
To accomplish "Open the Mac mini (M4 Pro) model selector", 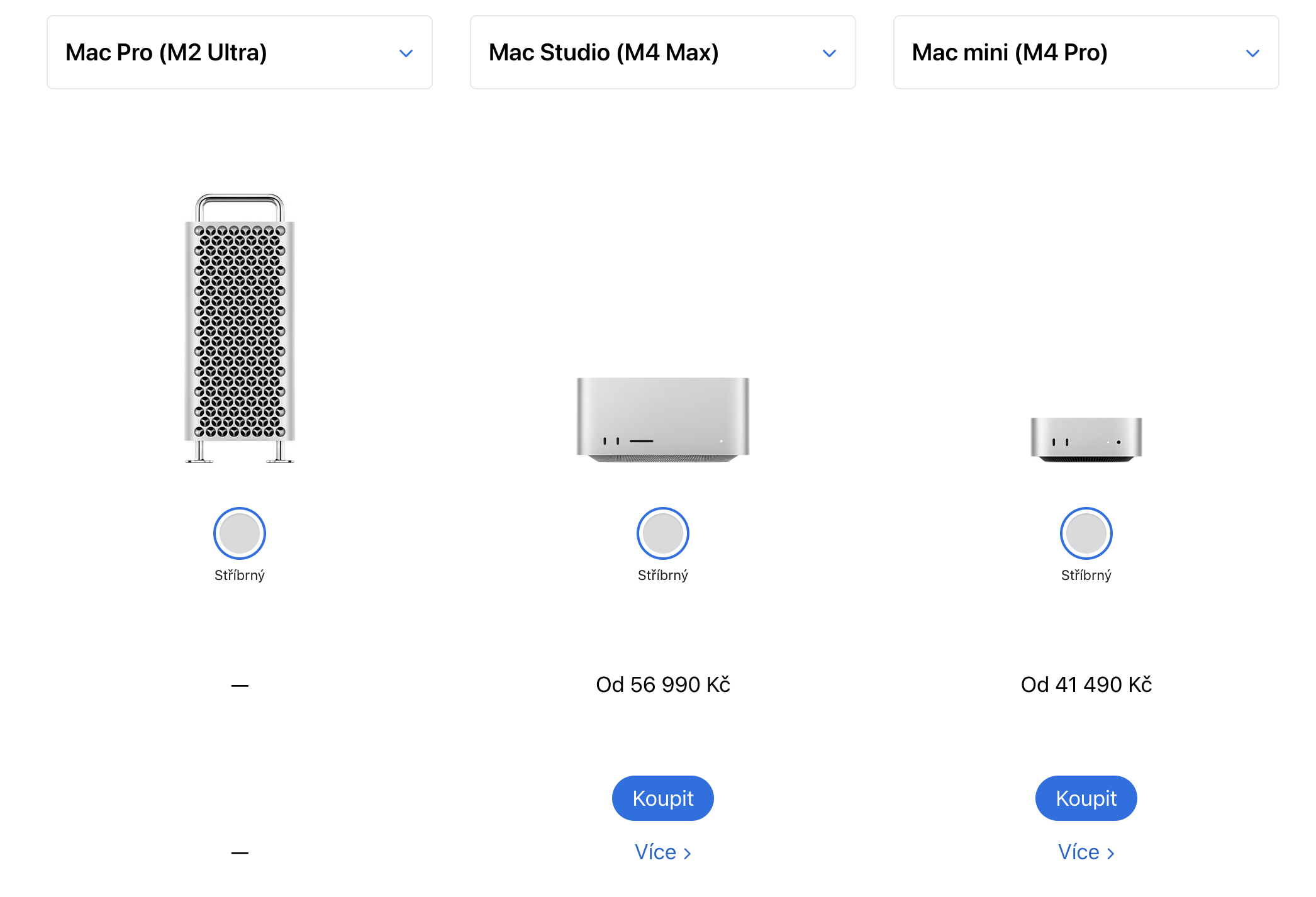I will pyautogui.click(x=1086, y=52).
